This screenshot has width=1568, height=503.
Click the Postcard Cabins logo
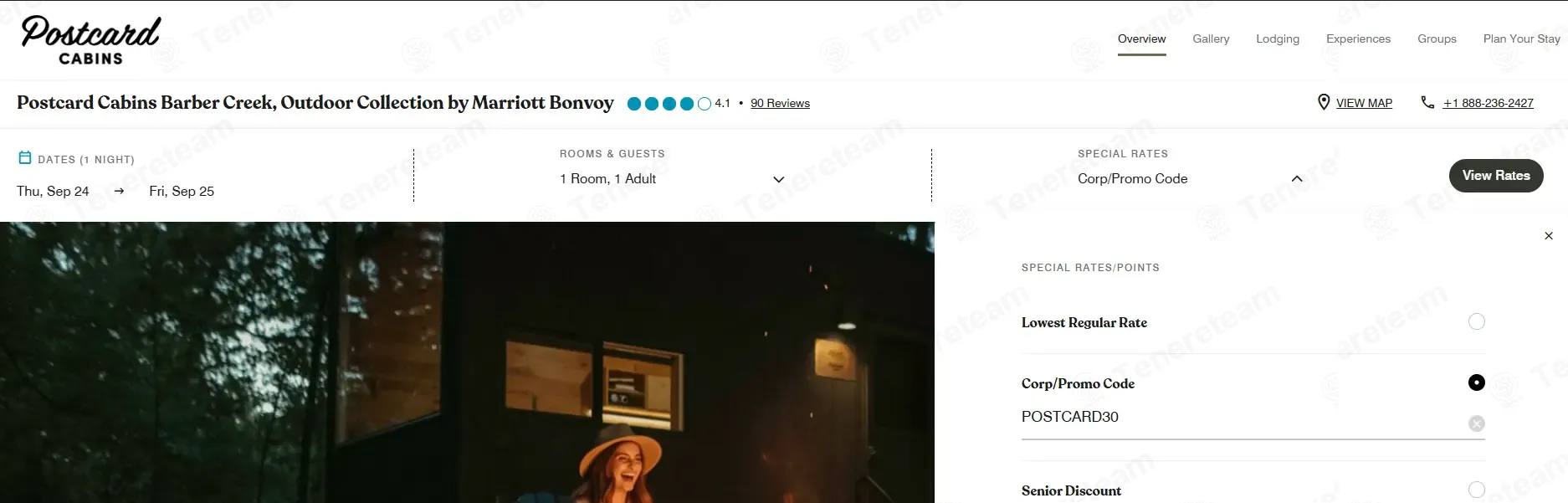[x=90, y=40]
